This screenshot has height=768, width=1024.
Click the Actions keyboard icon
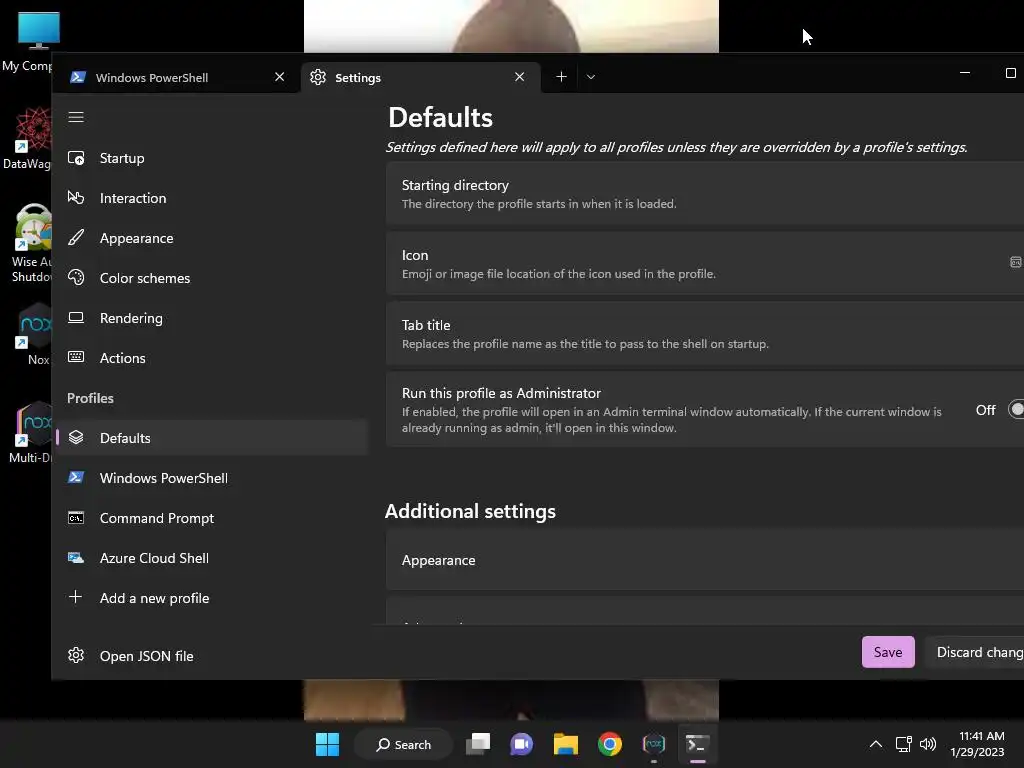click(x=76, y=357)
